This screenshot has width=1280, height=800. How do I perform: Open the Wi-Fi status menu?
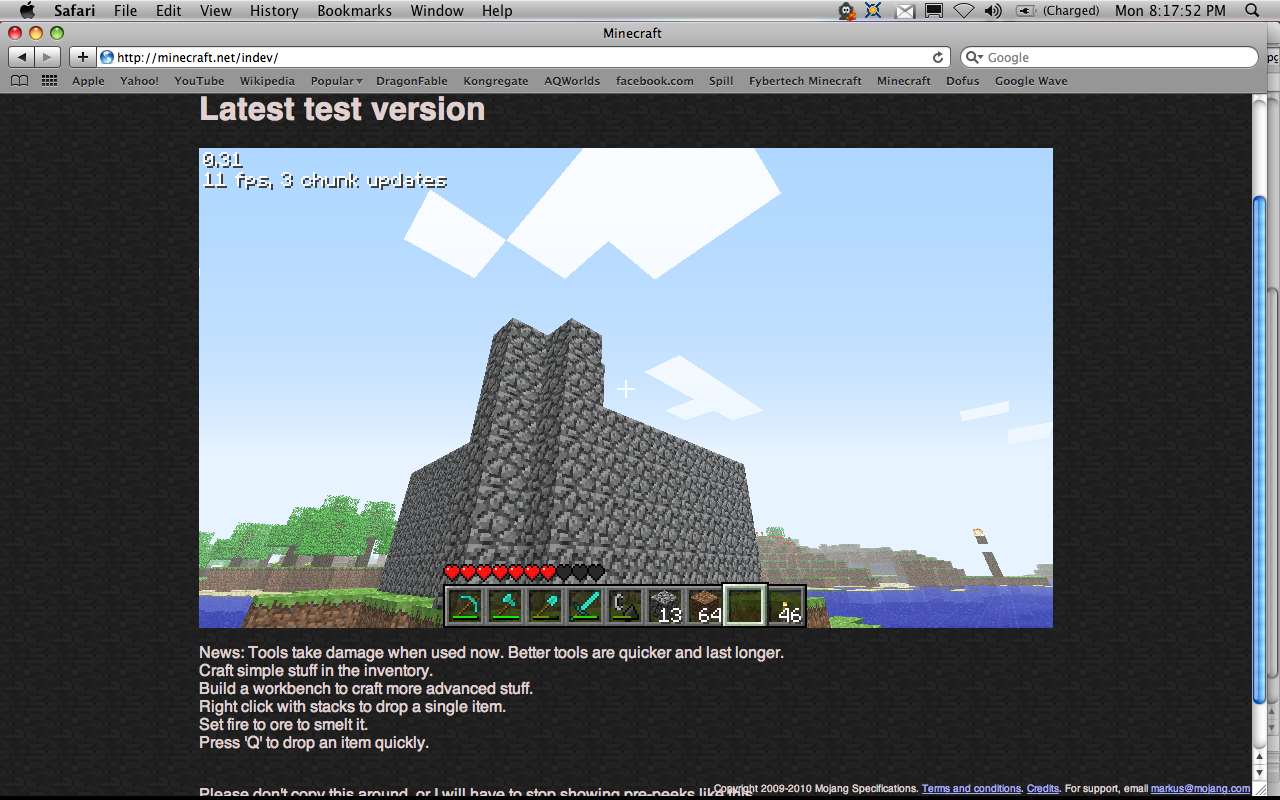tap(963, 11)
